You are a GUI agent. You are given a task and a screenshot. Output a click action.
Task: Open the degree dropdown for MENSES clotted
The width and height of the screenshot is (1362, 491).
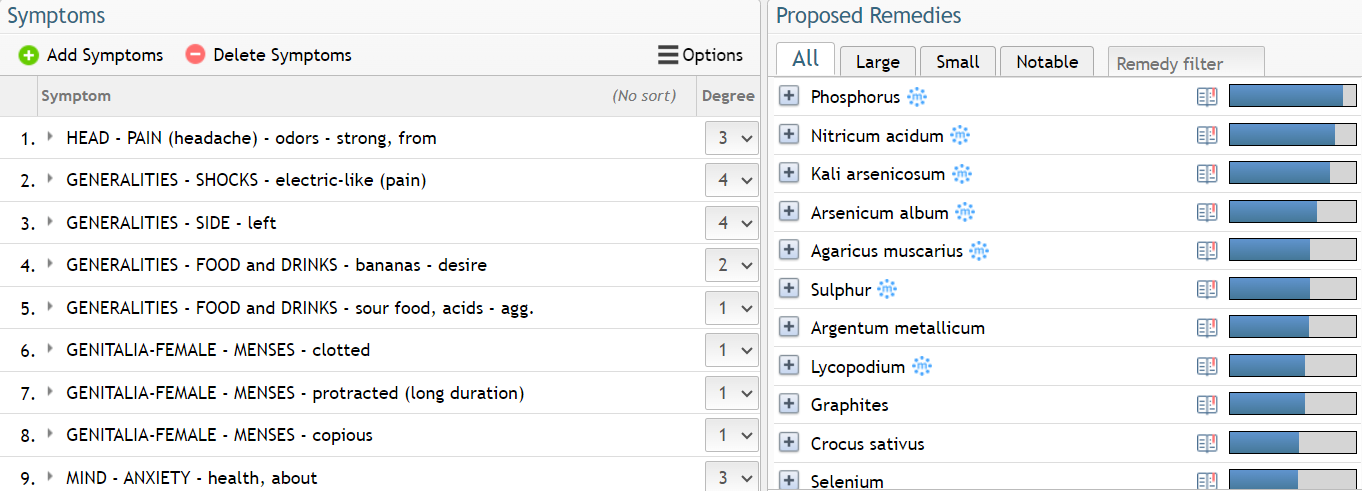coord(731,350)
